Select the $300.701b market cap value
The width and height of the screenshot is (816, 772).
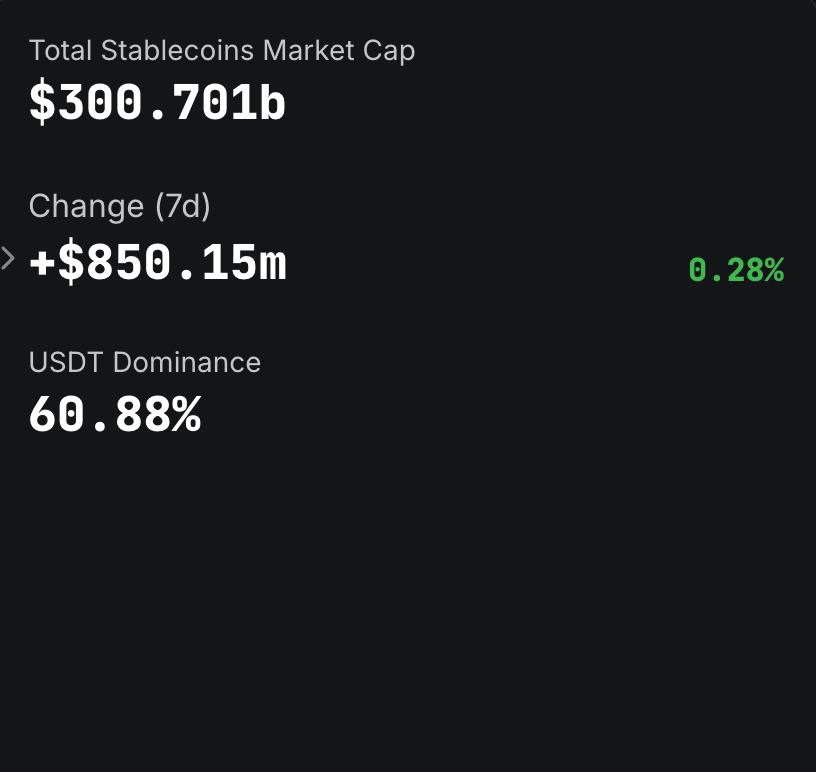click(157, 103)
